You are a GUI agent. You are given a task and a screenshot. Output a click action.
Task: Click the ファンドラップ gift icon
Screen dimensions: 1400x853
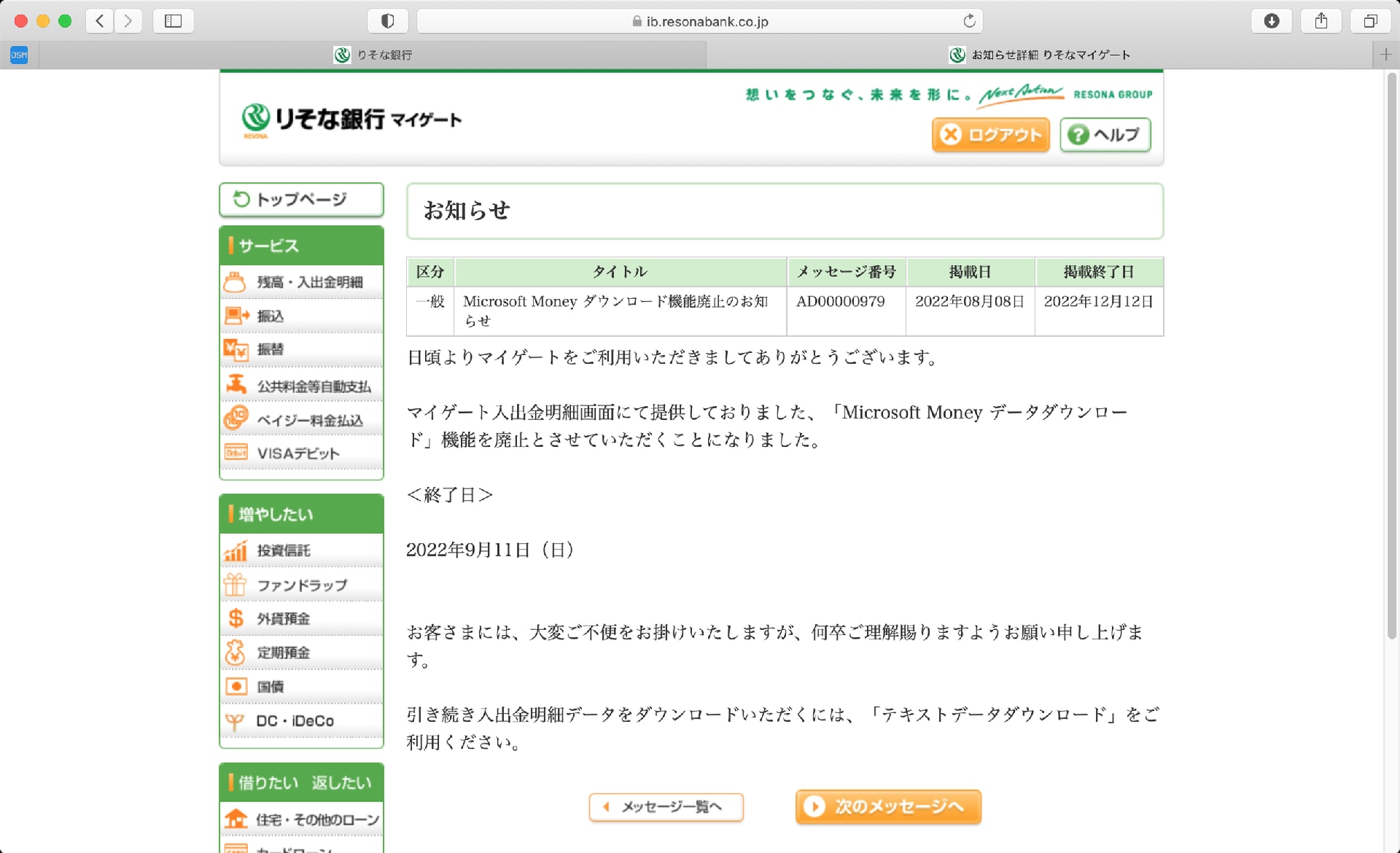click(235, 584)
